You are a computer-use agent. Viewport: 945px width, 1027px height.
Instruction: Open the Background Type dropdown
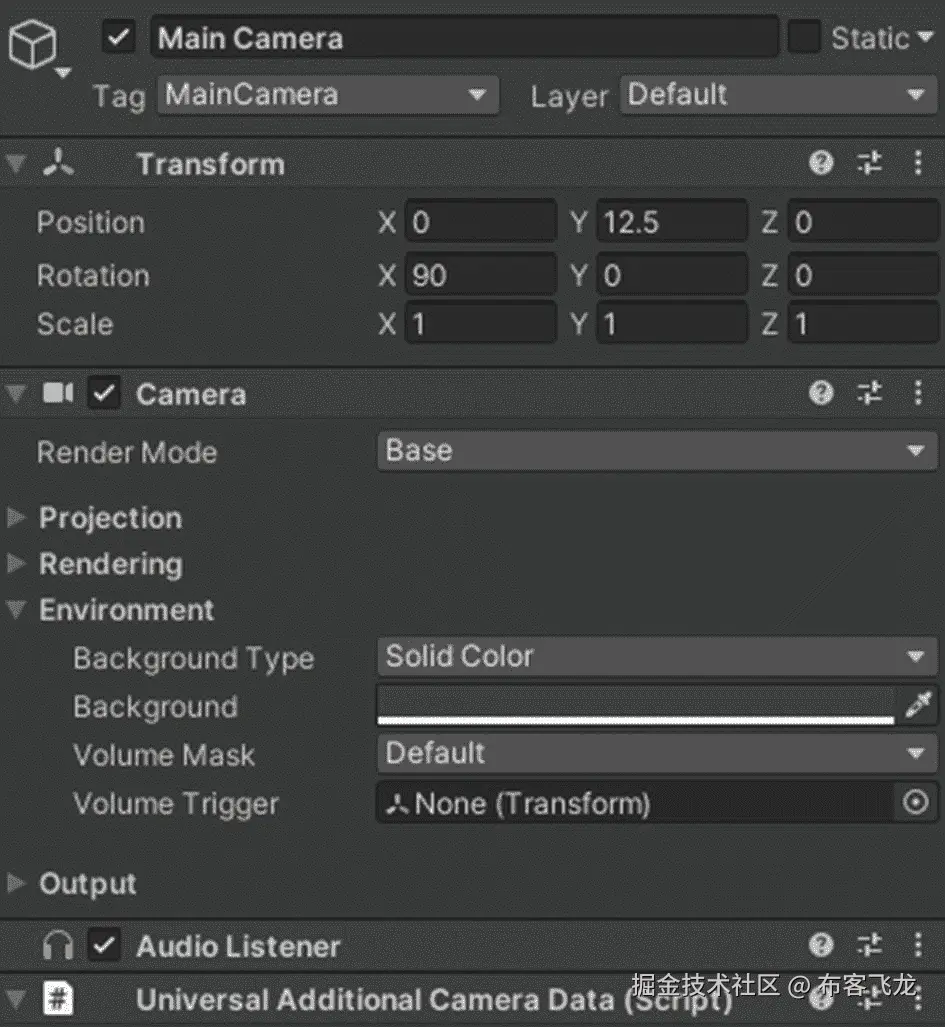click(656, 657)
